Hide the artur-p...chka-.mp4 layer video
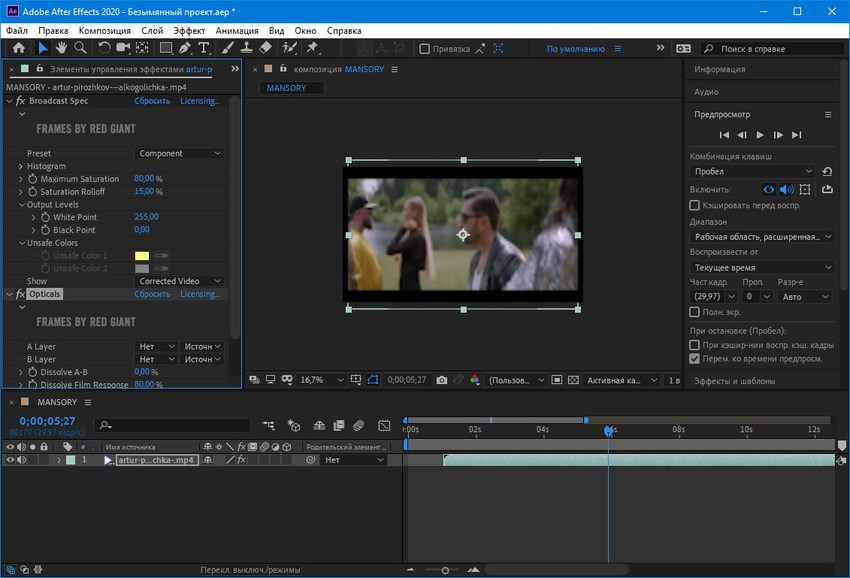Viewport: 850px width, 578px height. [x=10, y=460]
